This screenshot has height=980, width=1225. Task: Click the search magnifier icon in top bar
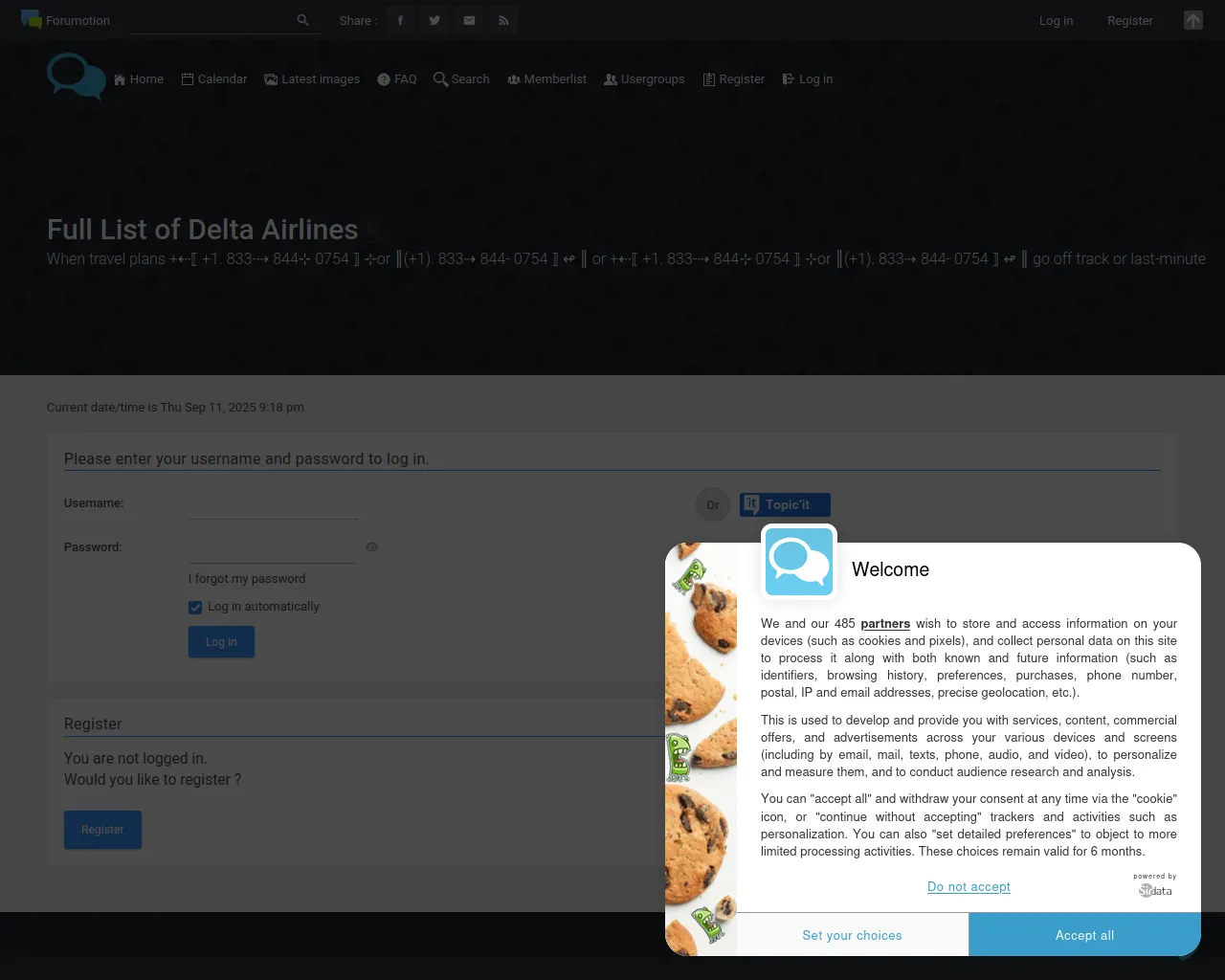click(303, 20)
